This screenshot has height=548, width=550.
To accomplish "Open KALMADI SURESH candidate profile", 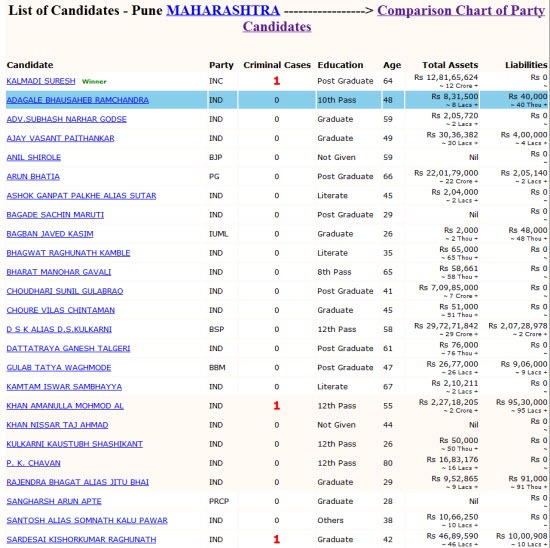I will [41, 81].
